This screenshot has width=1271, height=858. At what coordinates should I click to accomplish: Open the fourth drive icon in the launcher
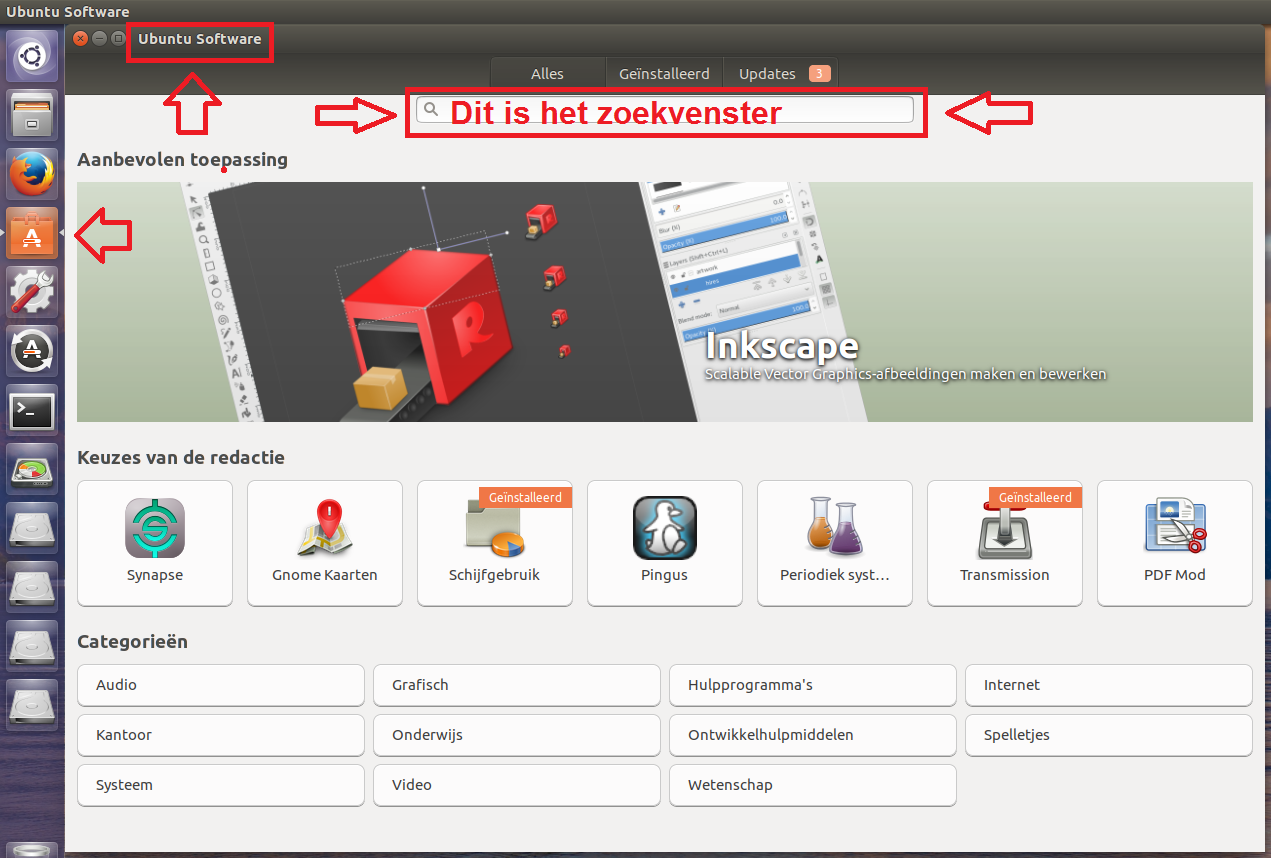(x=32, y=705)
